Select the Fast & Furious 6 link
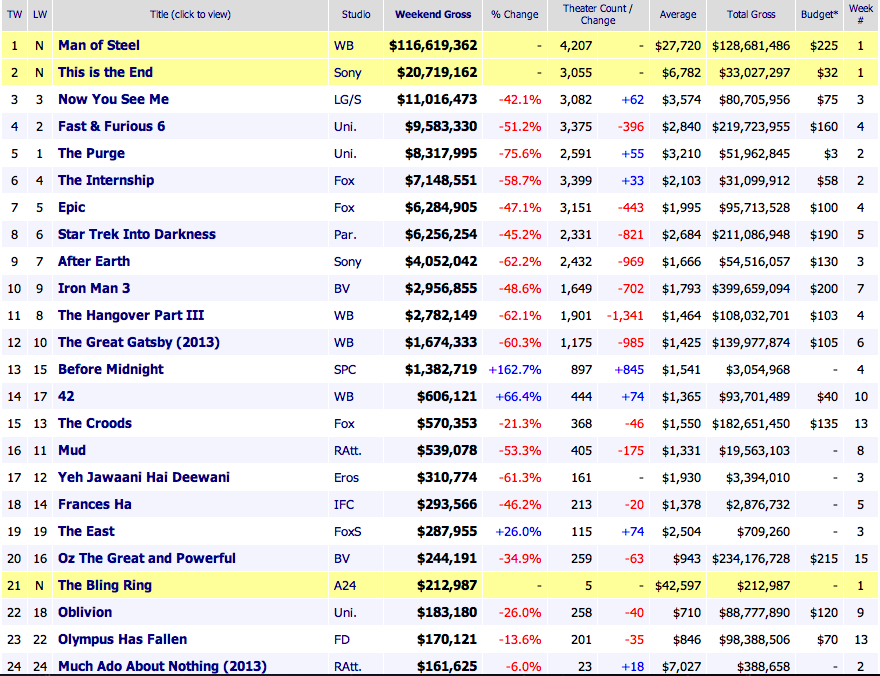Image resolution: width=880 pixels, height=676 pixels. point(111,126)
